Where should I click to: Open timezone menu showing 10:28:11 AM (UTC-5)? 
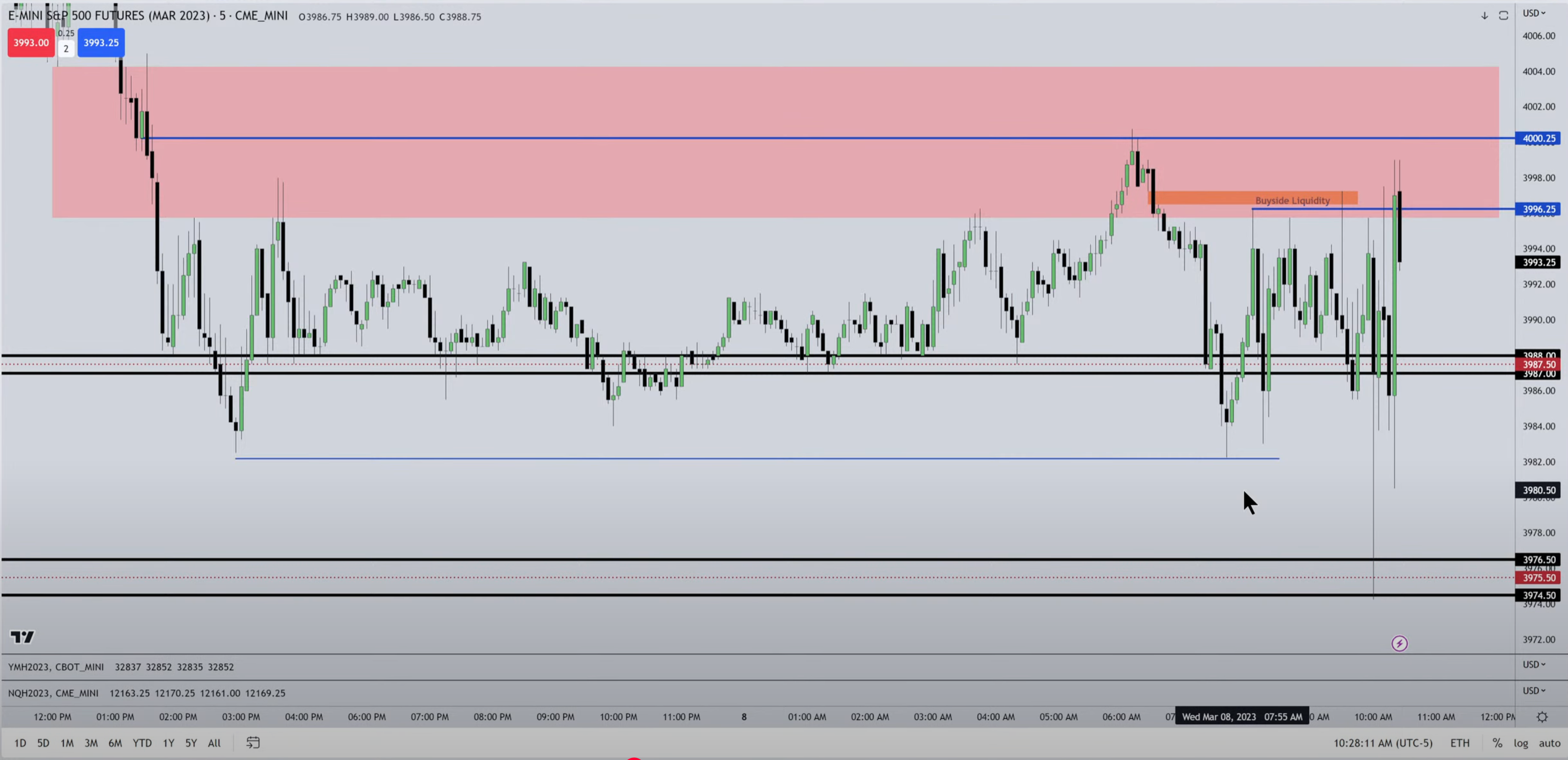point(1383,743)
